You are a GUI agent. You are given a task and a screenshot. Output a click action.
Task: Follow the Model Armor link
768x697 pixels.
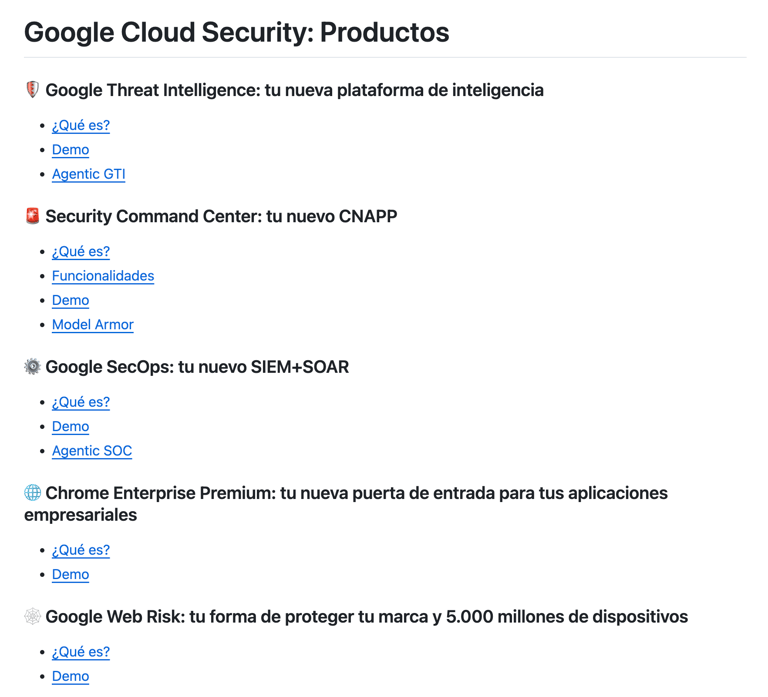pos(92,325)
